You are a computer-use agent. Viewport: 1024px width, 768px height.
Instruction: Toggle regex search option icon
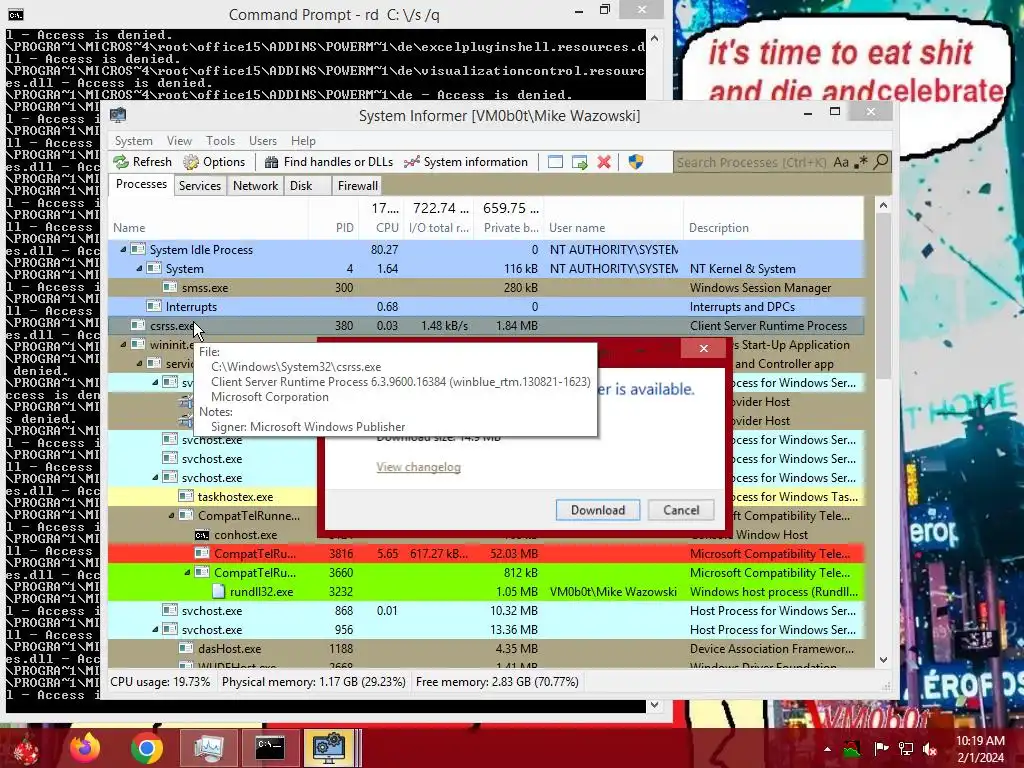[861, 162]
